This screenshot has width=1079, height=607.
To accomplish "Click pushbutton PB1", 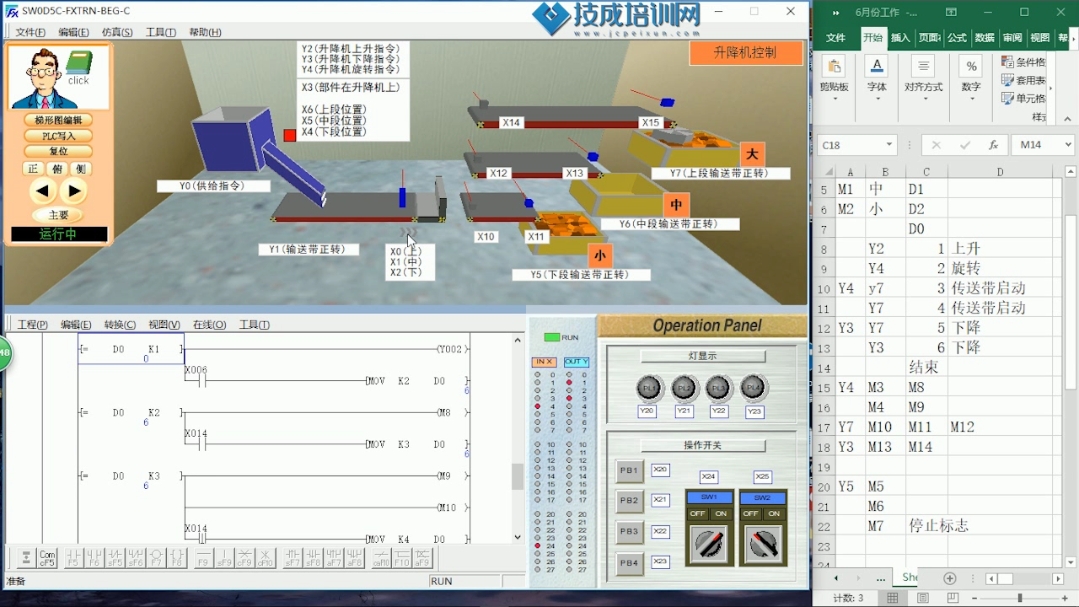I will click(x=629, y=471).
